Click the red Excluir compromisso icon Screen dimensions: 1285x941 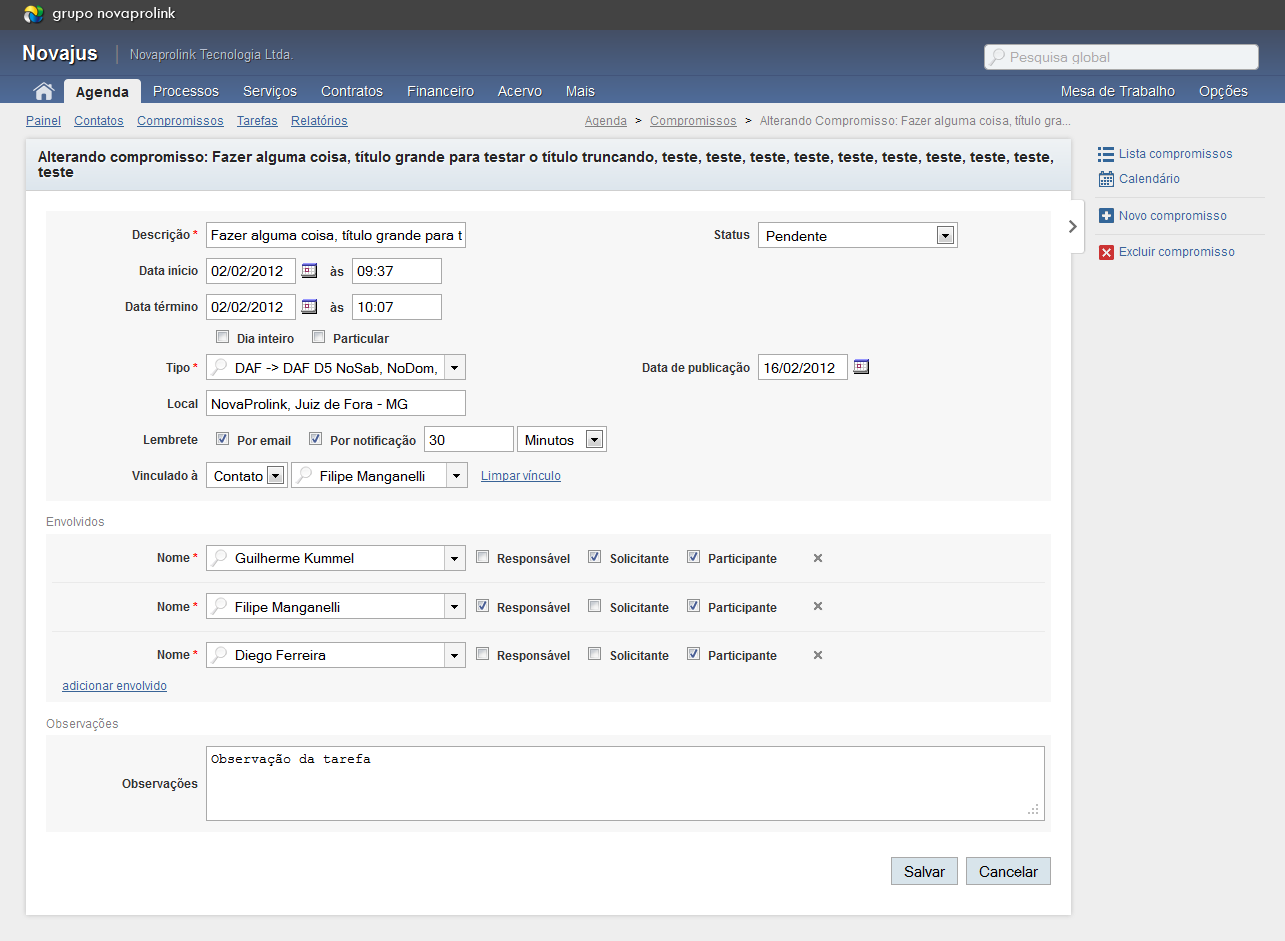[x=1105, y=252]
